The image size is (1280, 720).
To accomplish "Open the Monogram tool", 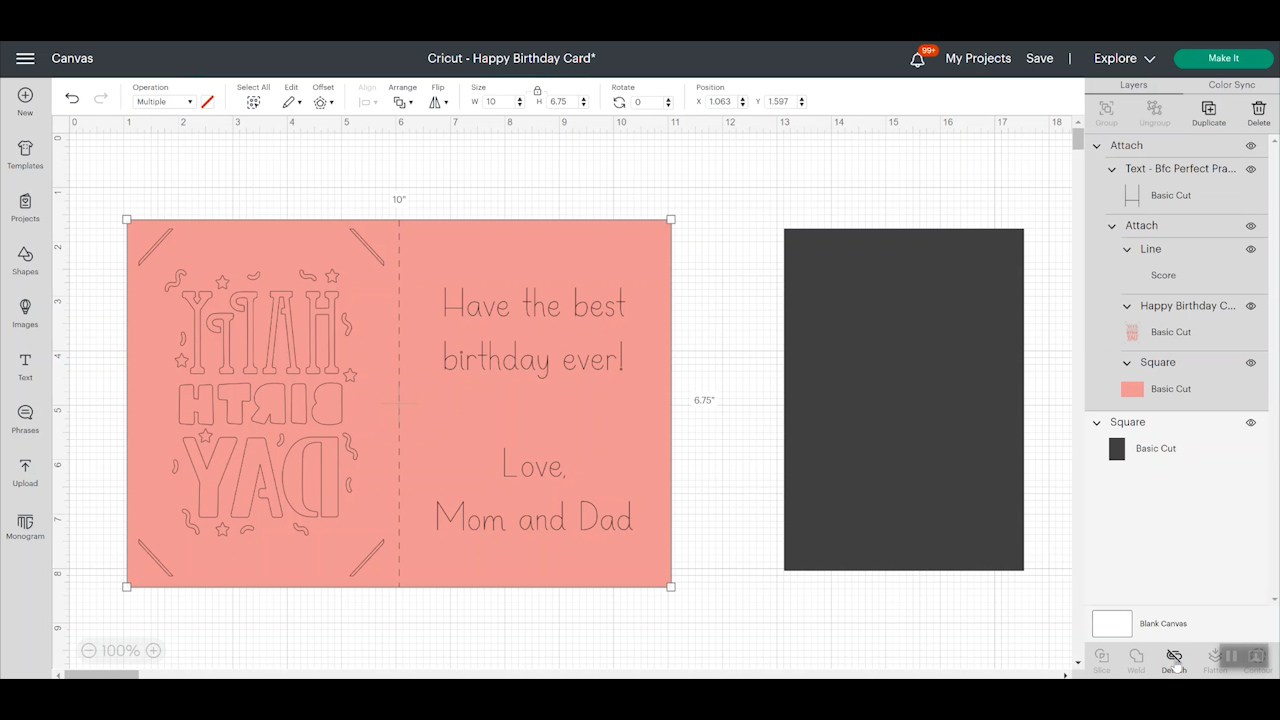I will (25, 526).
